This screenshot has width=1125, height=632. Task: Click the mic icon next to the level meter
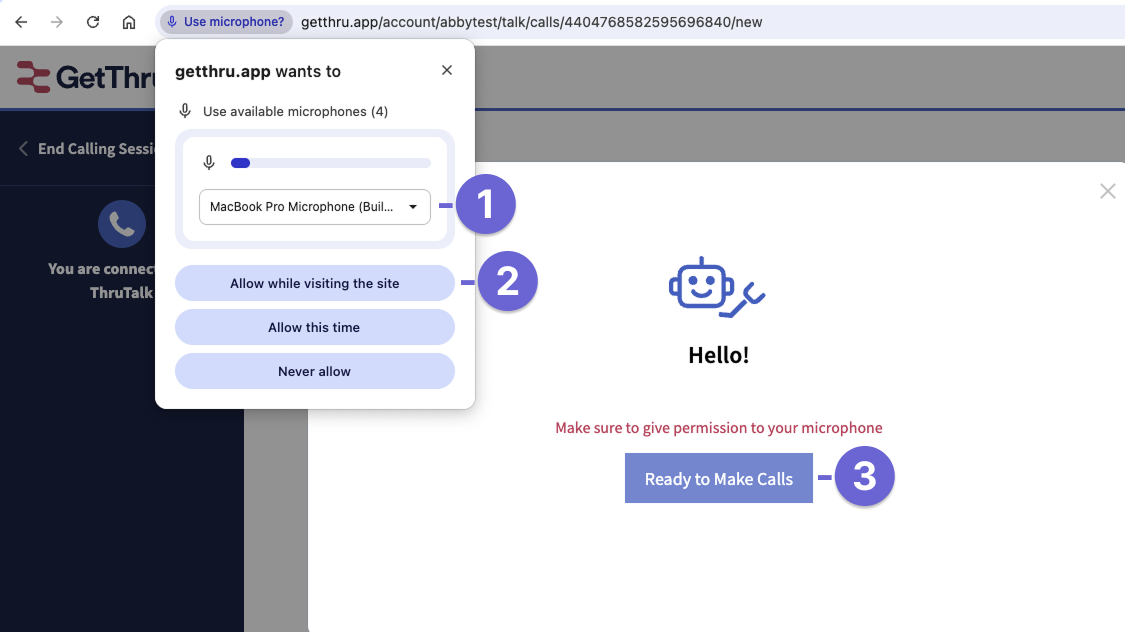click(209, 162)
